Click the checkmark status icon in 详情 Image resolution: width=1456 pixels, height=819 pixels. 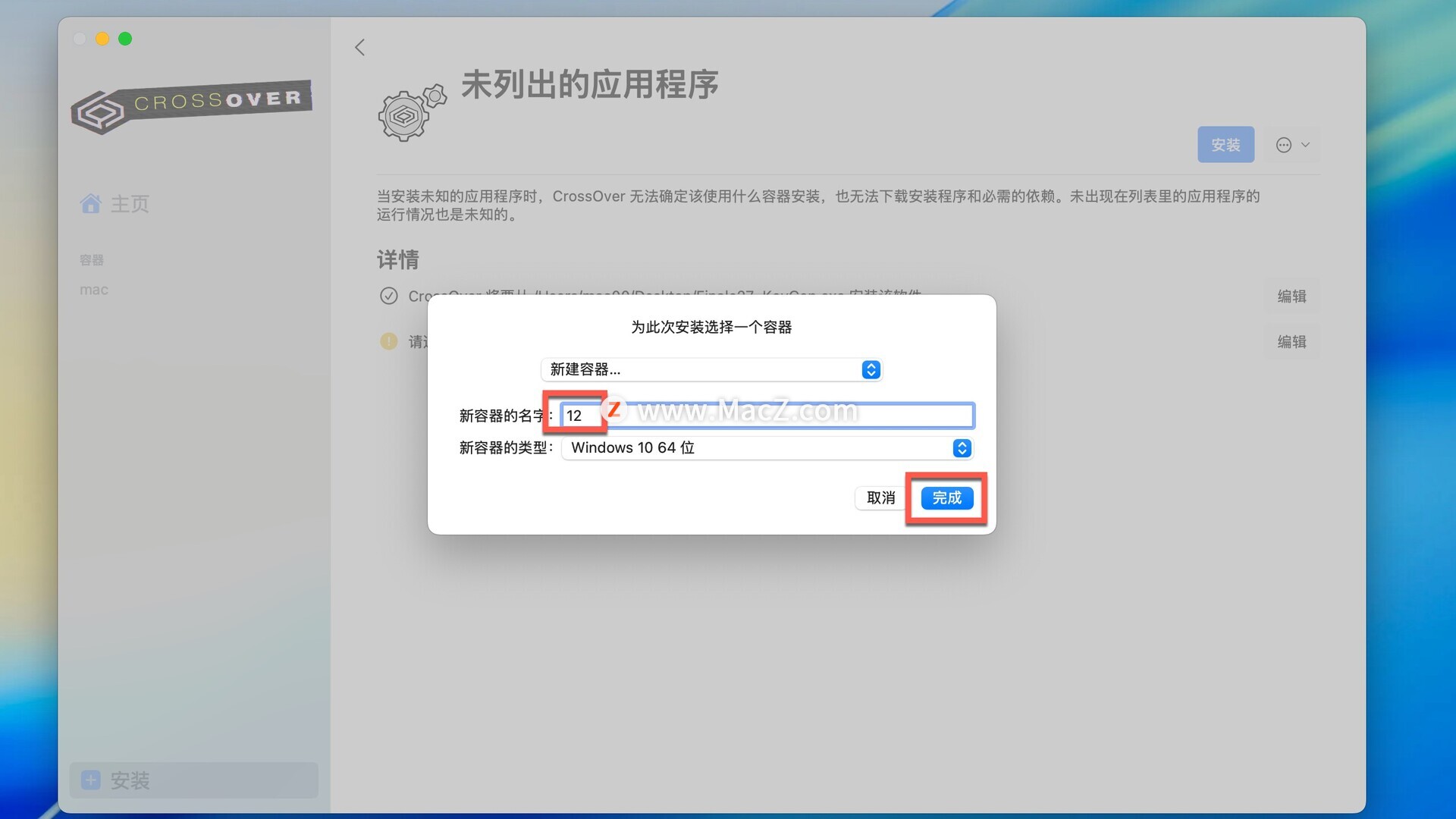coord(388,296)
